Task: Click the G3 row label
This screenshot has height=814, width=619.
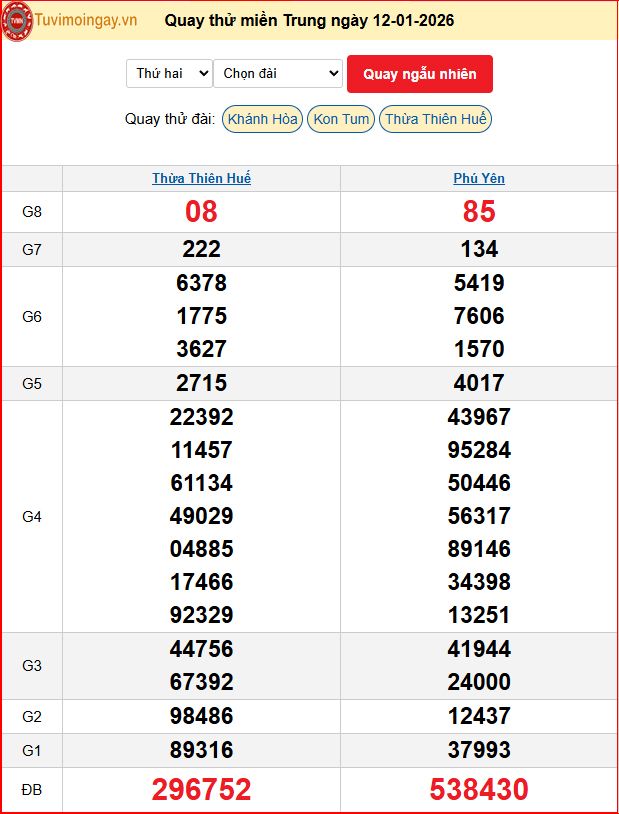Action: [x=32, y=666]
